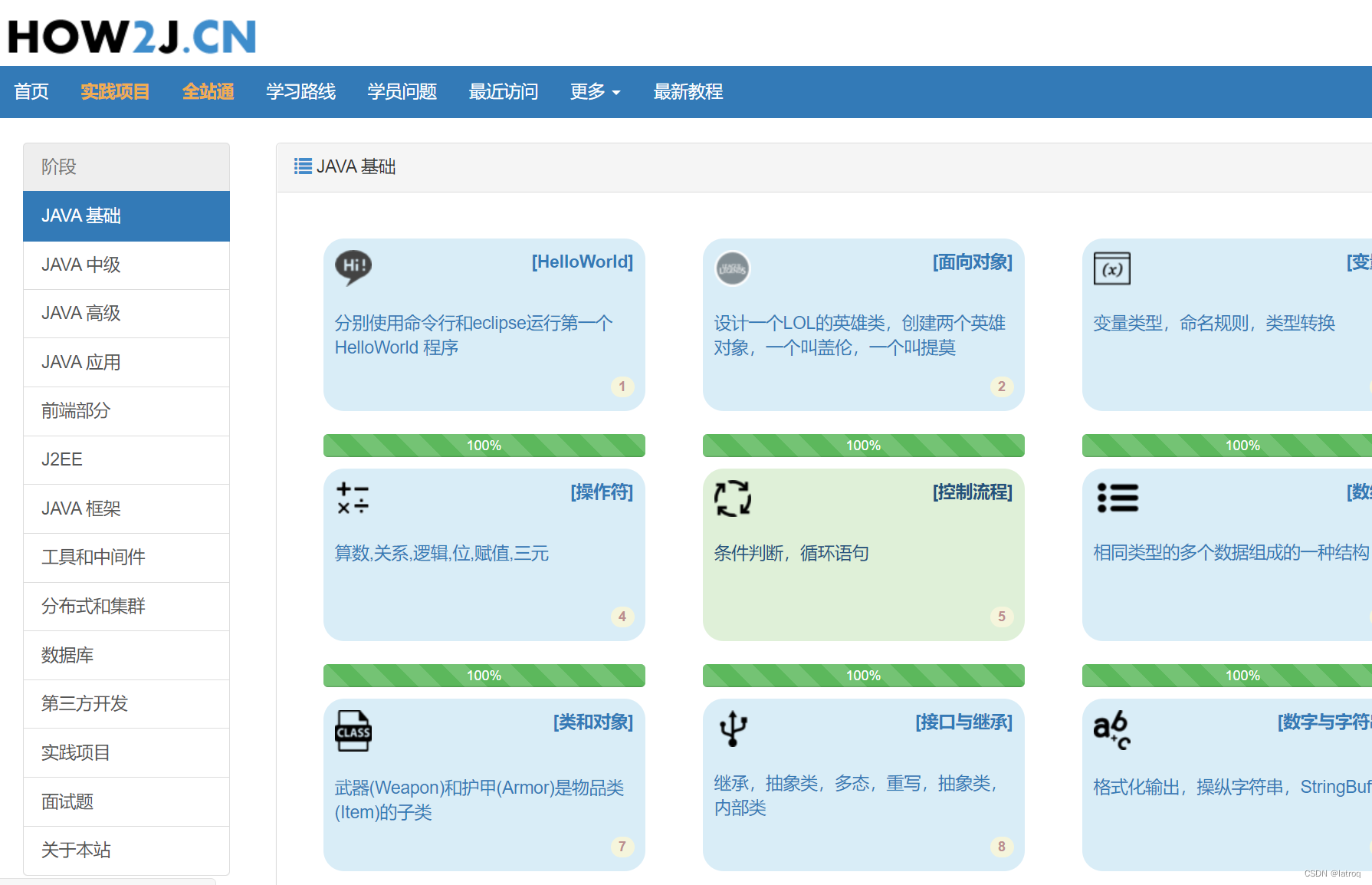Select 第三方开发 in sidebar

pos(126,704)
